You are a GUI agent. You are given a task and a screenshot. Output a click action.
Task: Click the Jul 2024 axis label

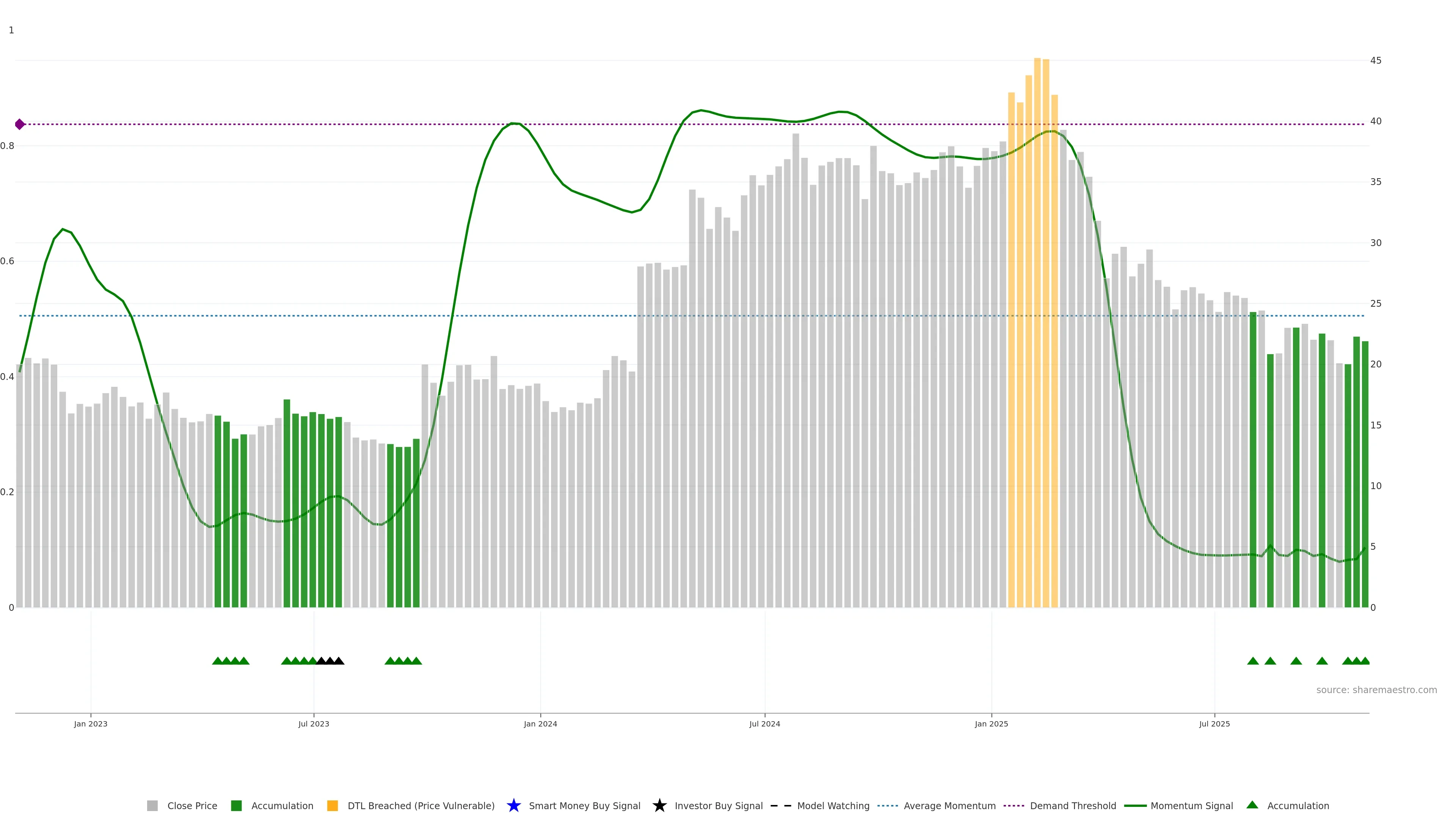pyautogui.click(x=764, y=723)
